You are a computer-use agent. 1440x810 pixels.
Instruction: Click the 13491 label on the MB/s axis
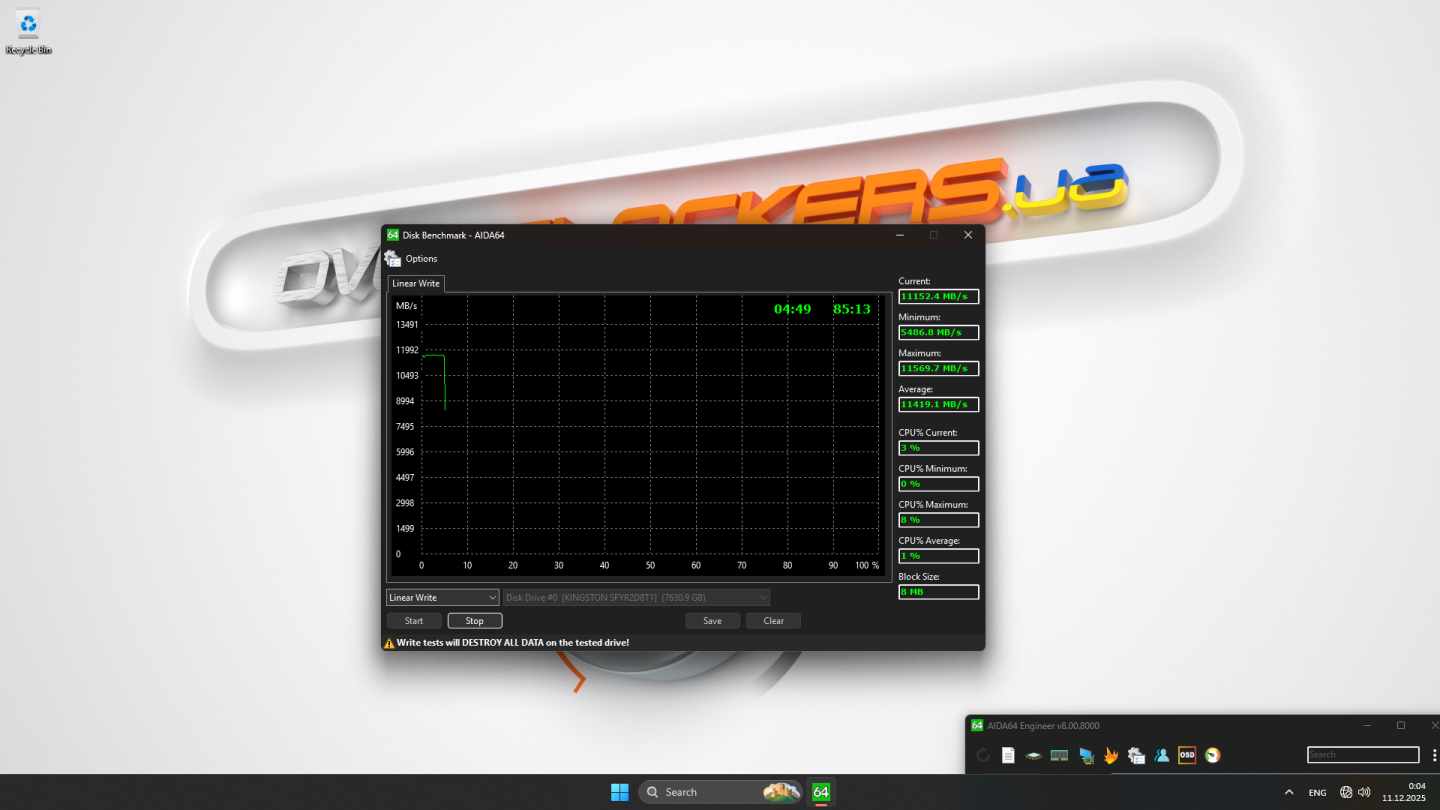pyautogui.click(x=407, y=325)
